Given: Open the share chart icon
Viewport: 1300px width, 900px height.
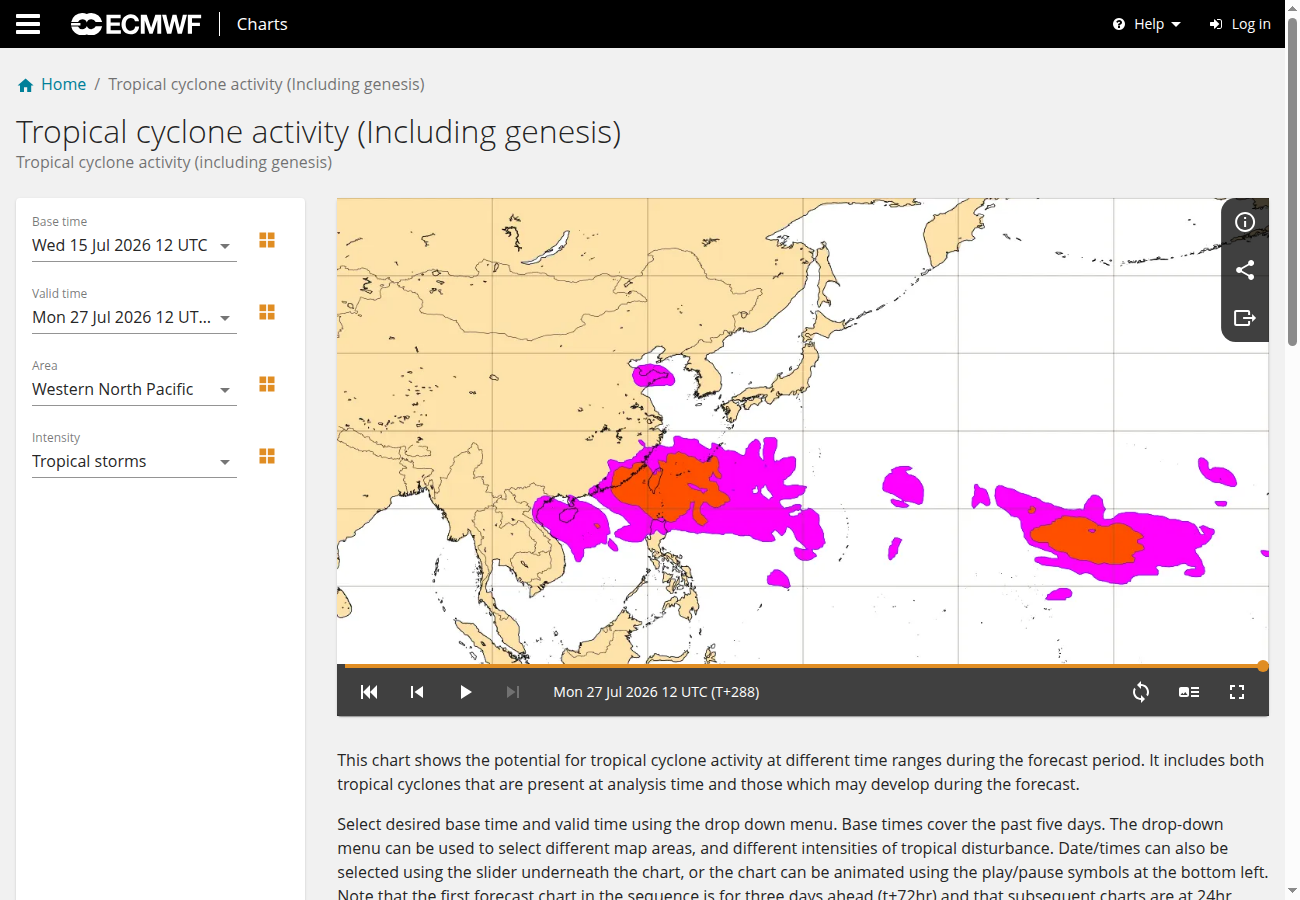Looking at the screenshot, I should [1245, 270].
